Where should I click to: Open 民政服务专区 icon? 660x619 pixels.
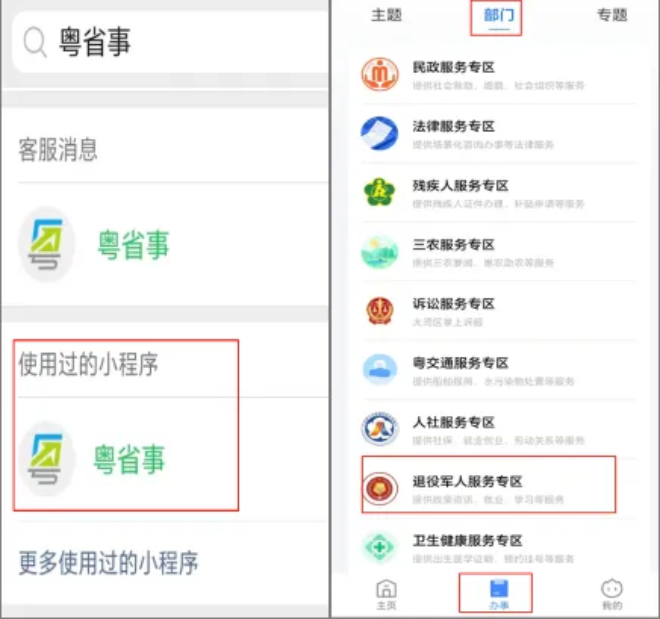pos(380,74)
